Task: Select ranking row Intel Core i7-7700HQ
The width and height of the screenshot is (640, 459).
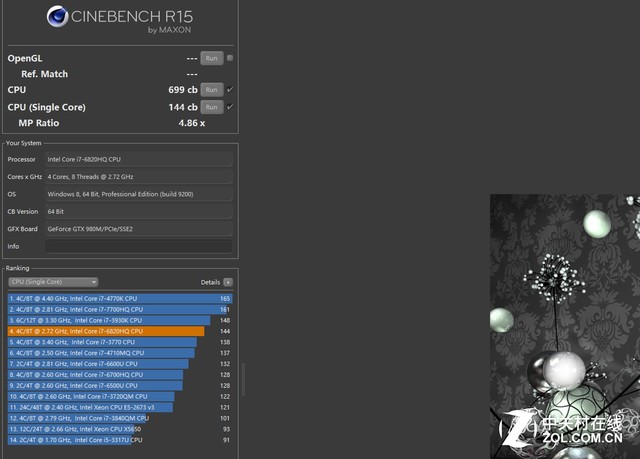Action: coord(120,310)
